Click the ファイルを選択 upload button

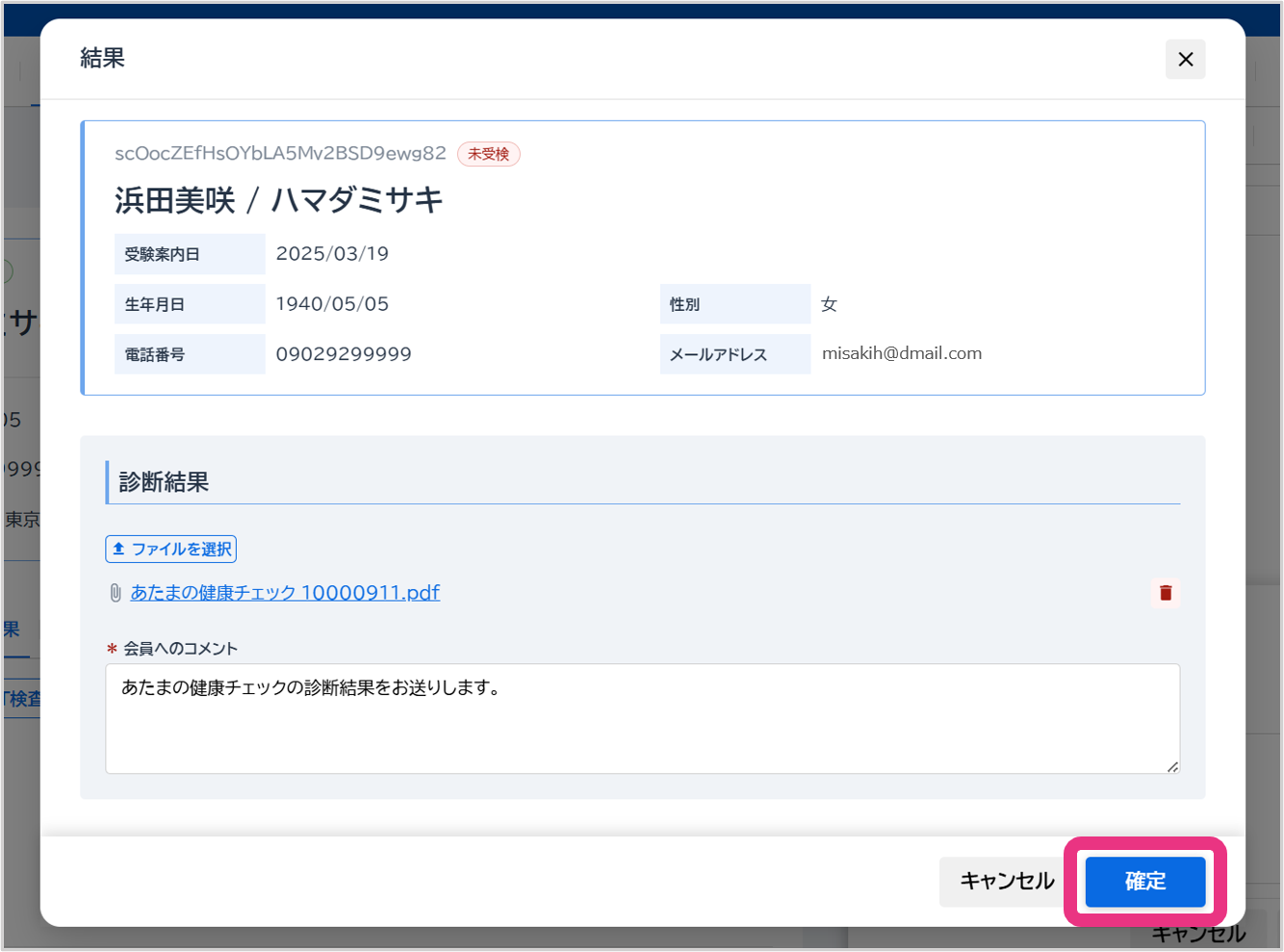point(170,549)
